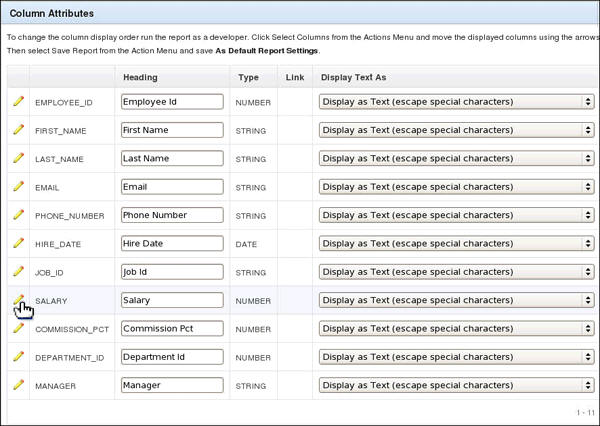The height and width of the screenshot is (426, 600).
Task: Click the edit pencil icon for EMPLOYEE_ID
Action: click(x=17, y=101)
